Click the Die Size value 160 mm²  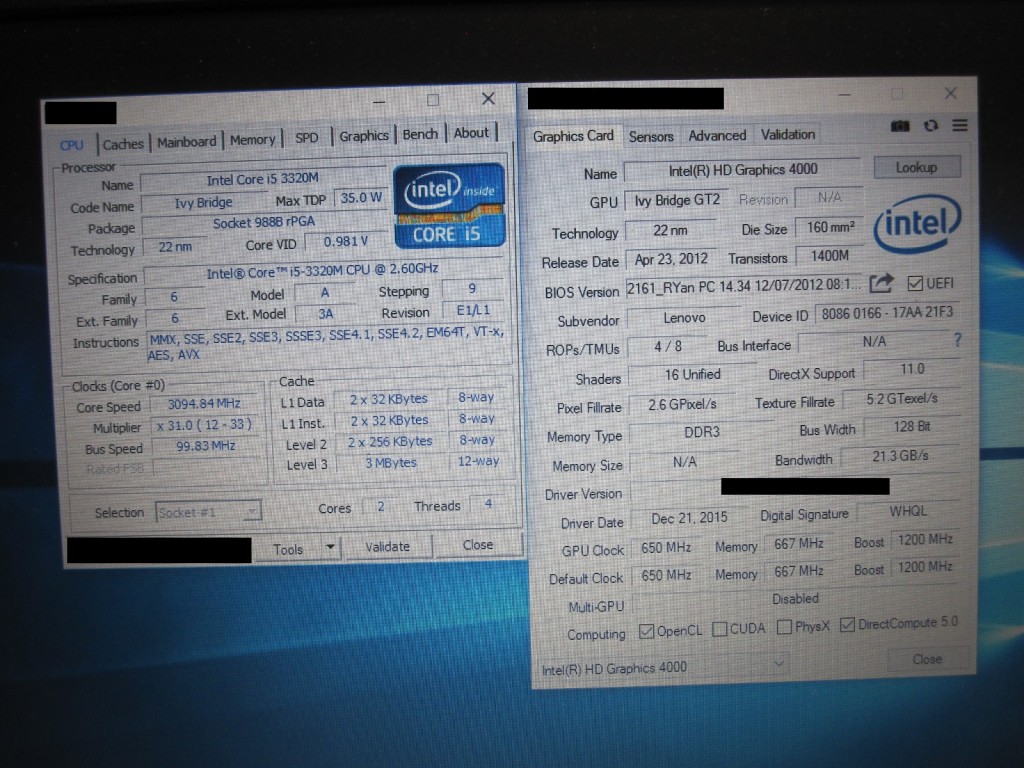point(830,227)
